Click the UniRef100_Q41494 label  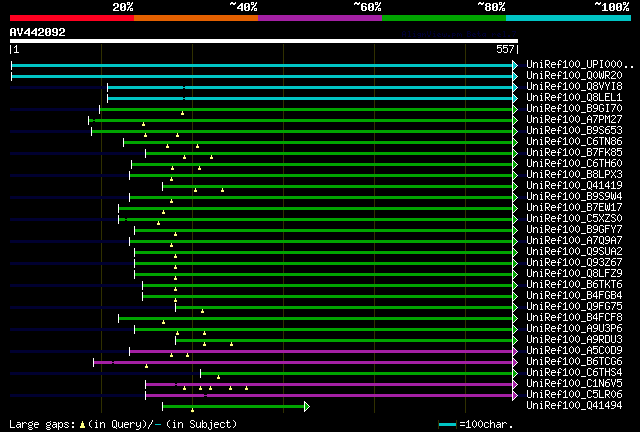[574, 405]
